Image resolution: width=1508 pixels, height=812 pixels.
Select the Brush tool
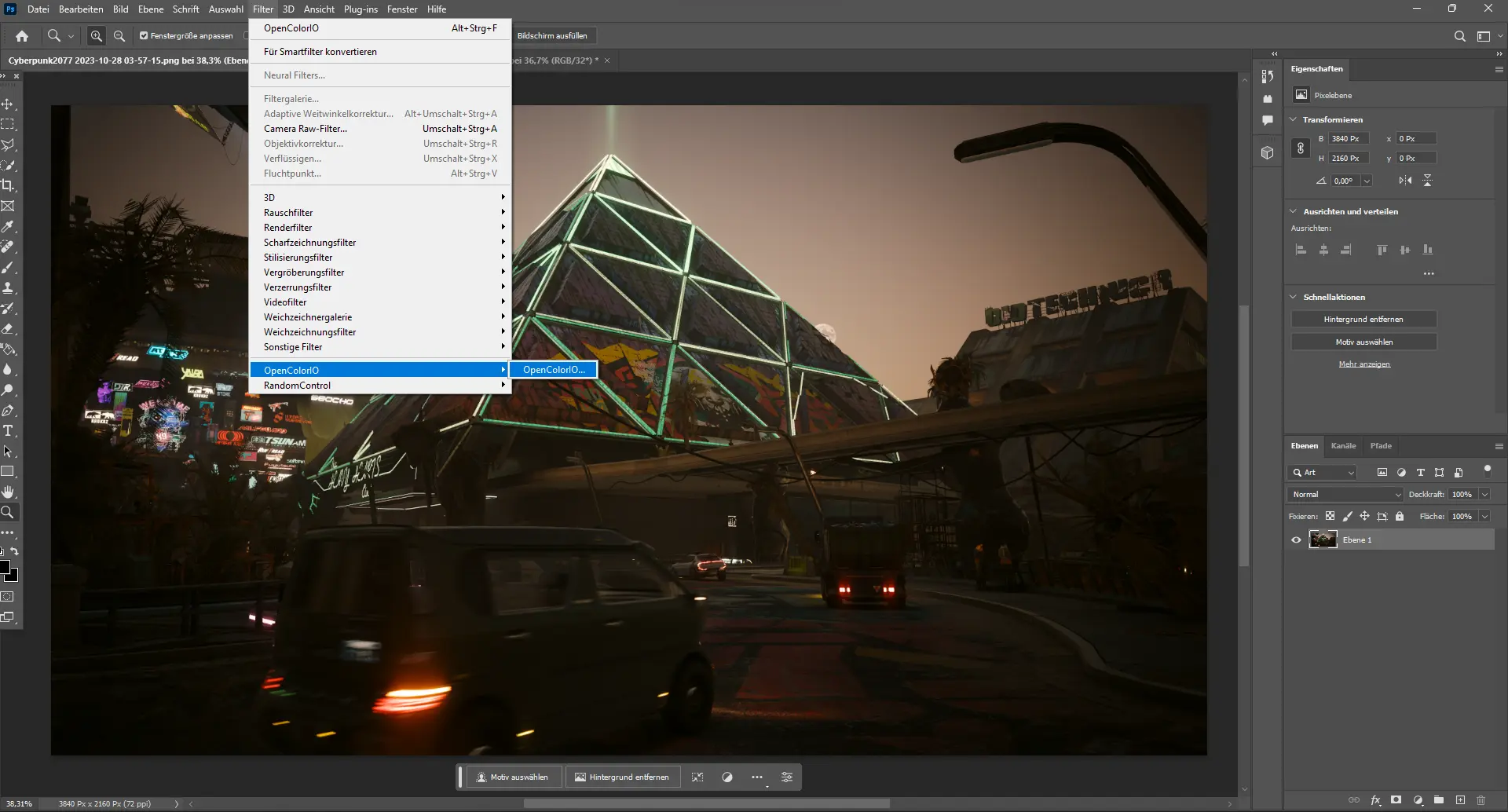8,268
